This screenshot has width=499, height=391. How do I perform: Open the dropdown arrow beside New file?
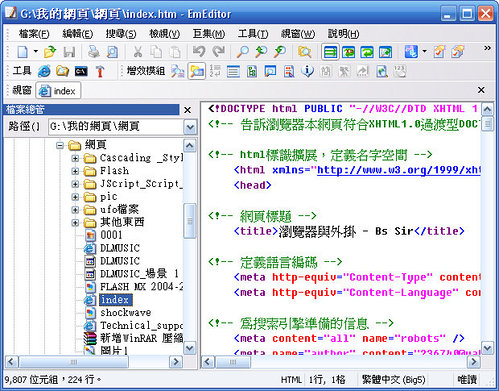click(36, 52)
